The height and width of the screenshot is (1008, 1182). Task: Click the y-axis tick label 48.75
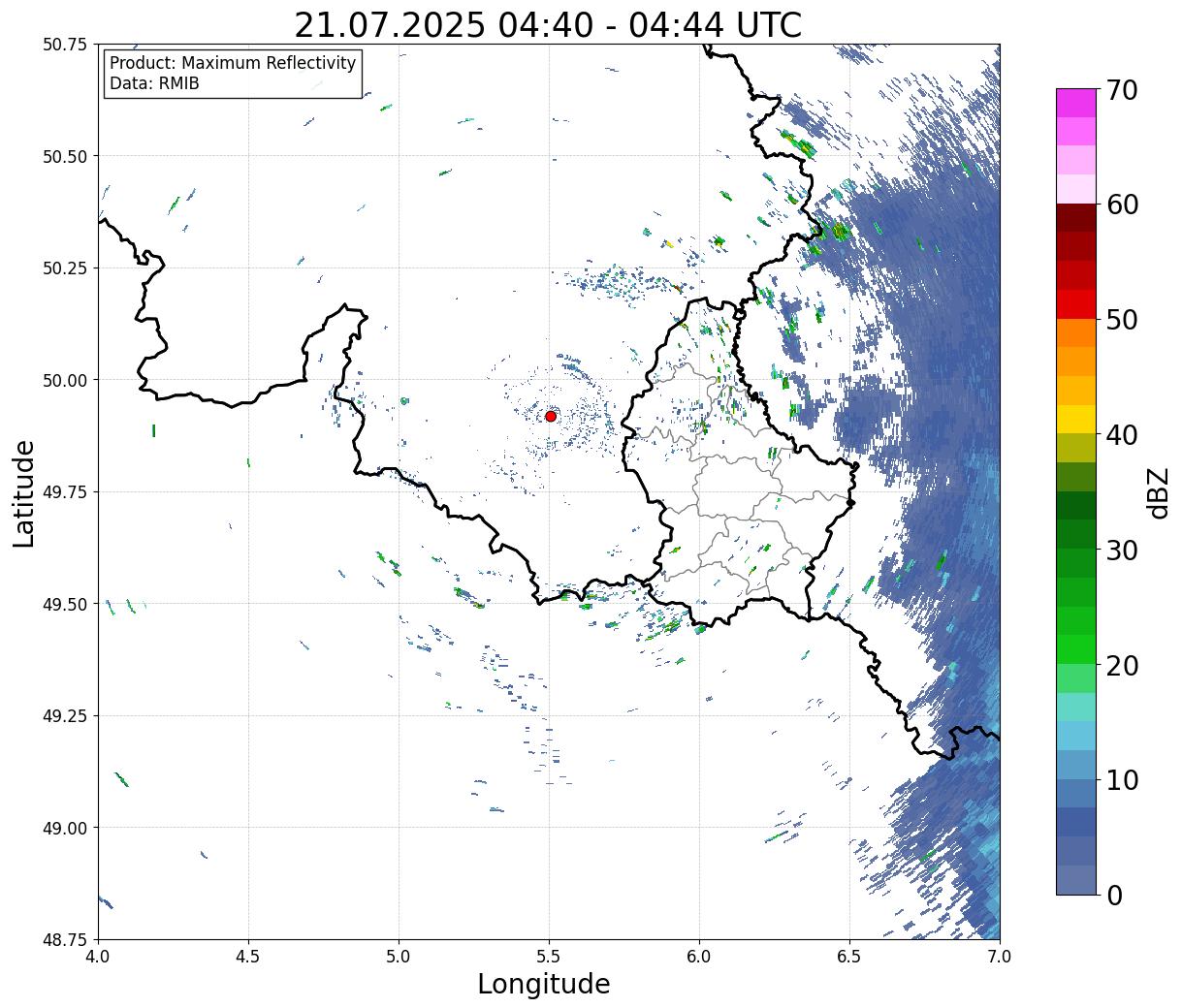[x=65, y=940]
